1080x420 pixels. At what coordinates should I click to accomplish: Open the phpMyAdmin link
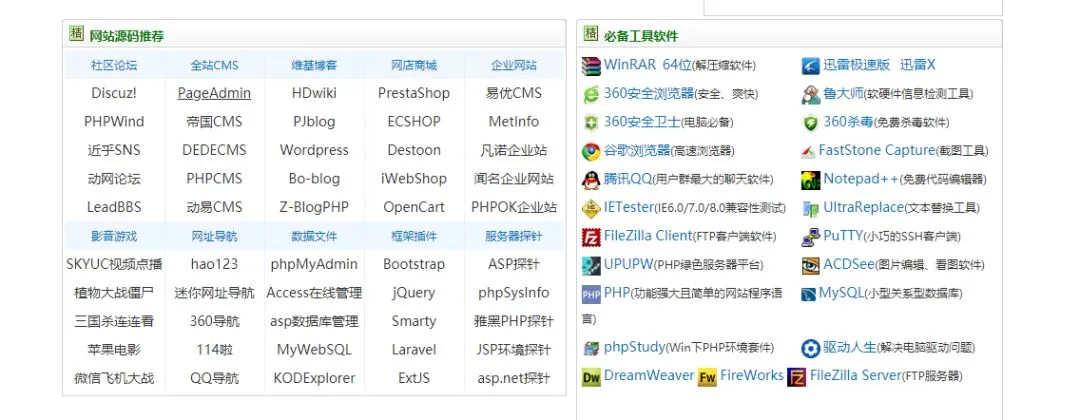point(314,264)
